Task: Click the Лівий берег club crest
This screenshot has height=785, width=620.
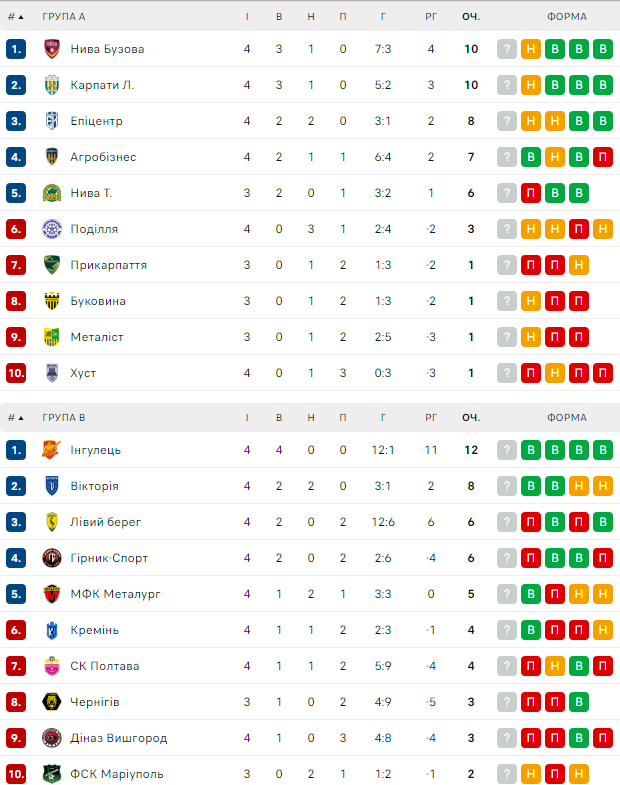Action: click(x=52, y=522)
